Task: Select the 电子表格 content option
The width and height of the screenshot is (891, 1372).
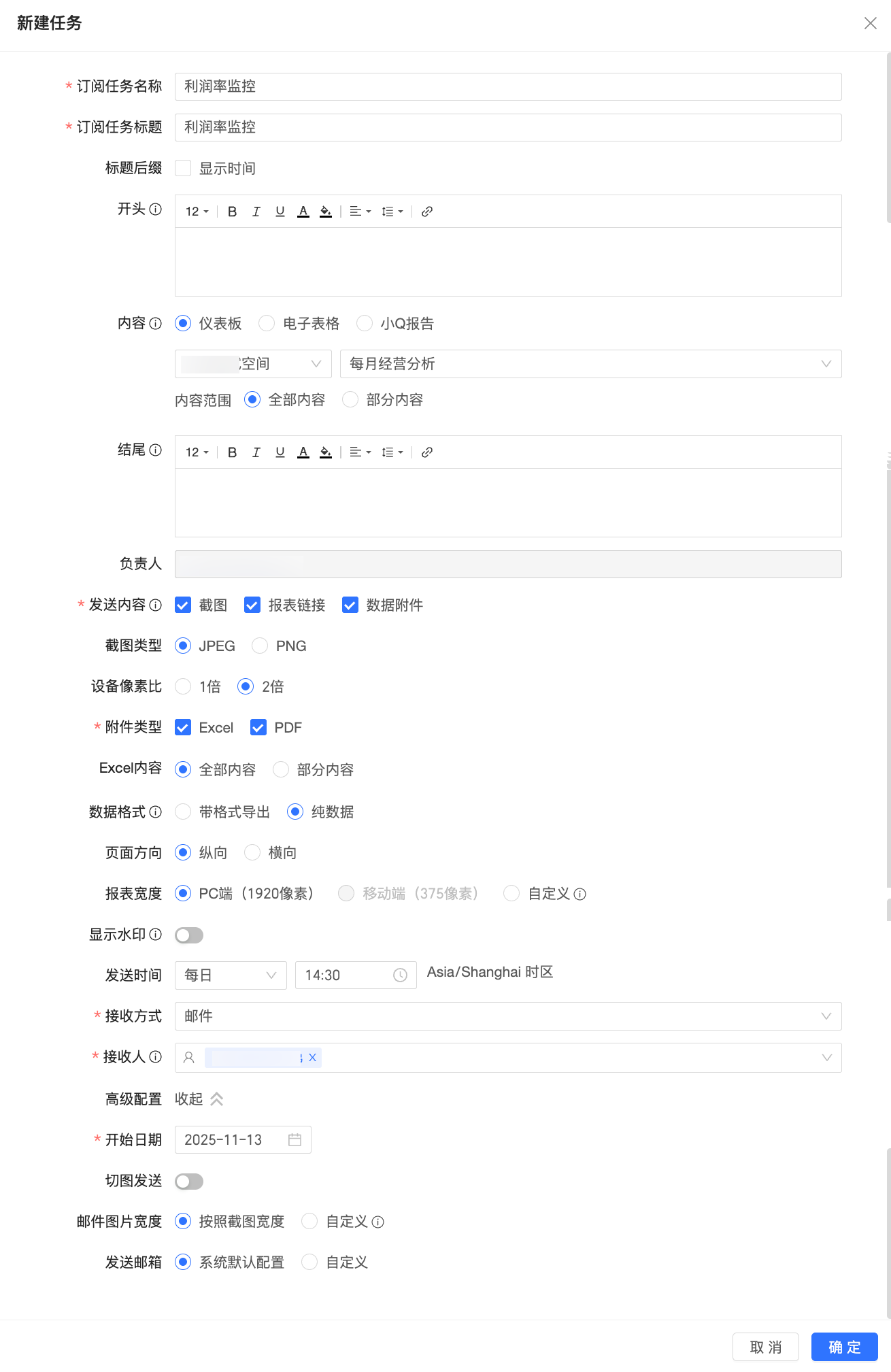Action: pyautogui.click(x=267, y=323)
